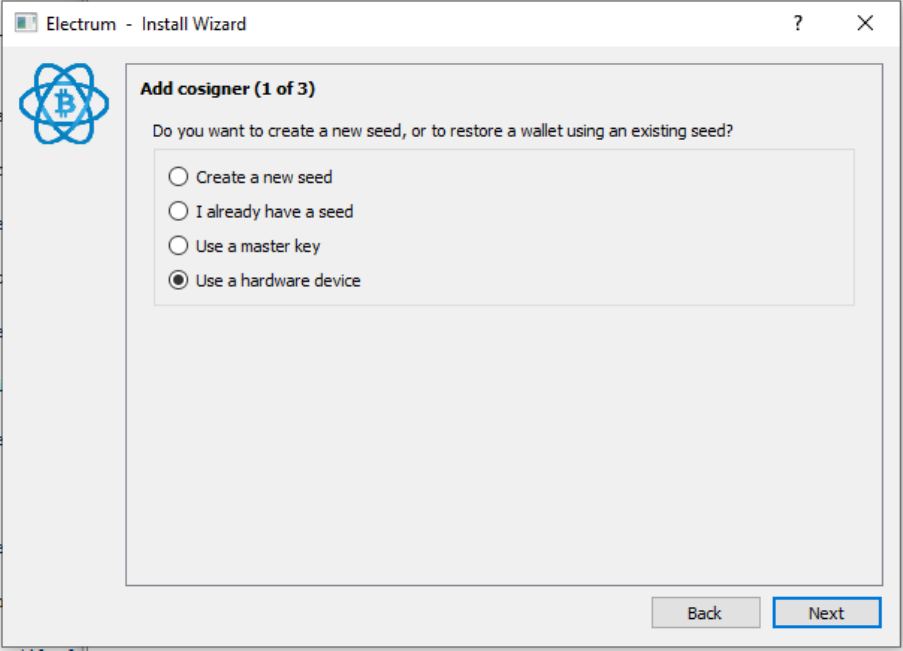Viewport: 903px width, 651px height.
Task: Choose the I already have a seed radio circle
Action: (x=179, y=211)
